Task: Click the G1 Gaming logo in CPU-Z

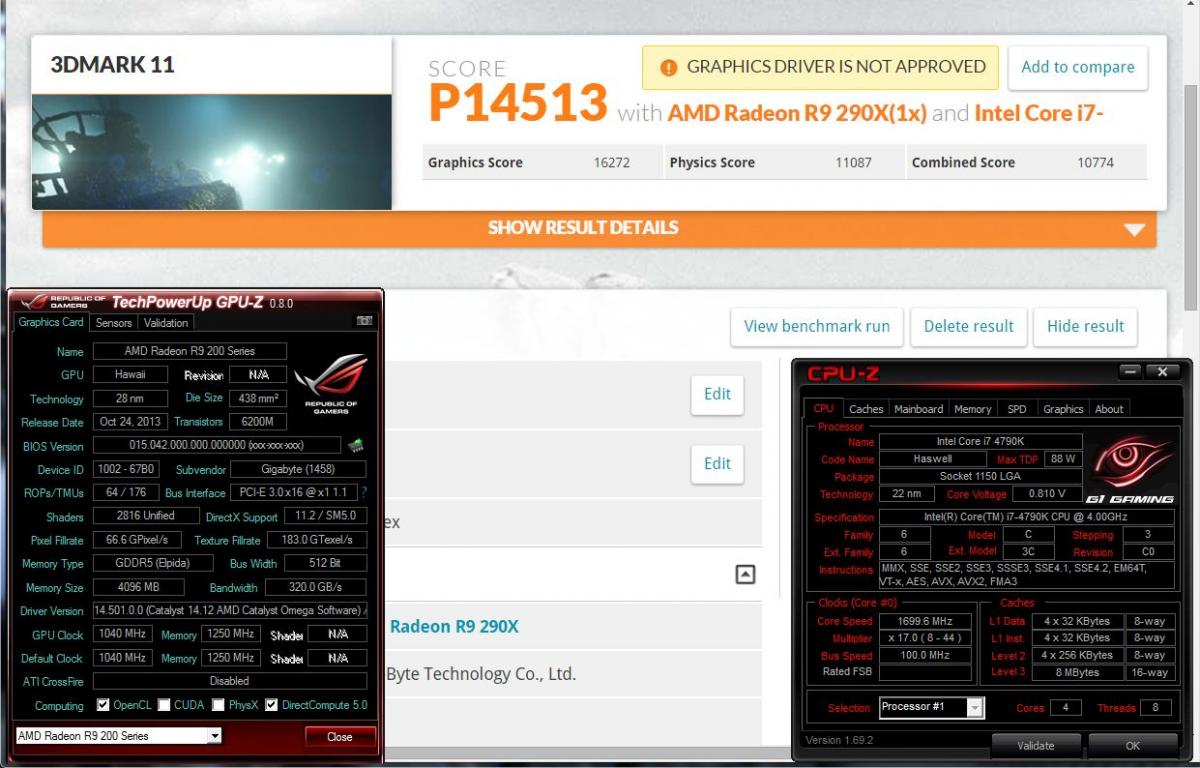Action: pos(1133,469)
